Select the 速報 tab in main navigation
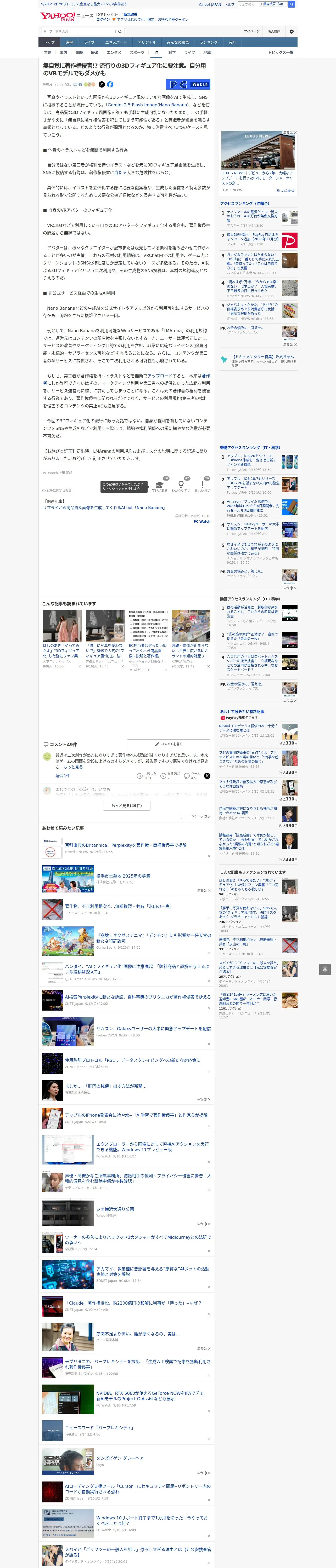This screenshot has width=336, height=1568. pos(69,42)
